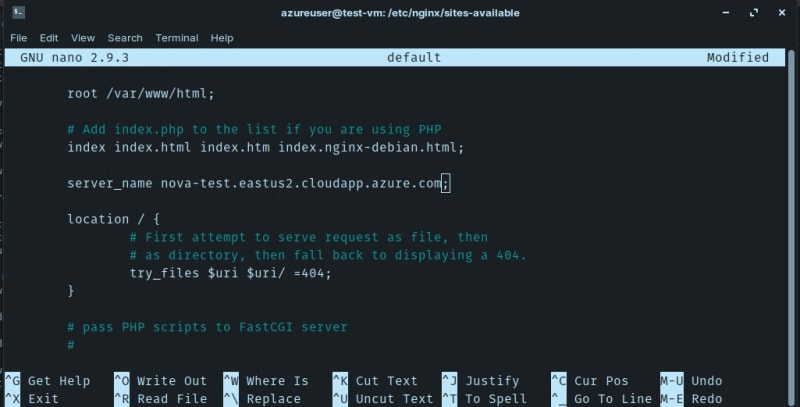The width and height of the screenshot is (800, 407).
Task: Click 'index.nginx-debian.html;' in the index line
Action: [x=371, y=147]
